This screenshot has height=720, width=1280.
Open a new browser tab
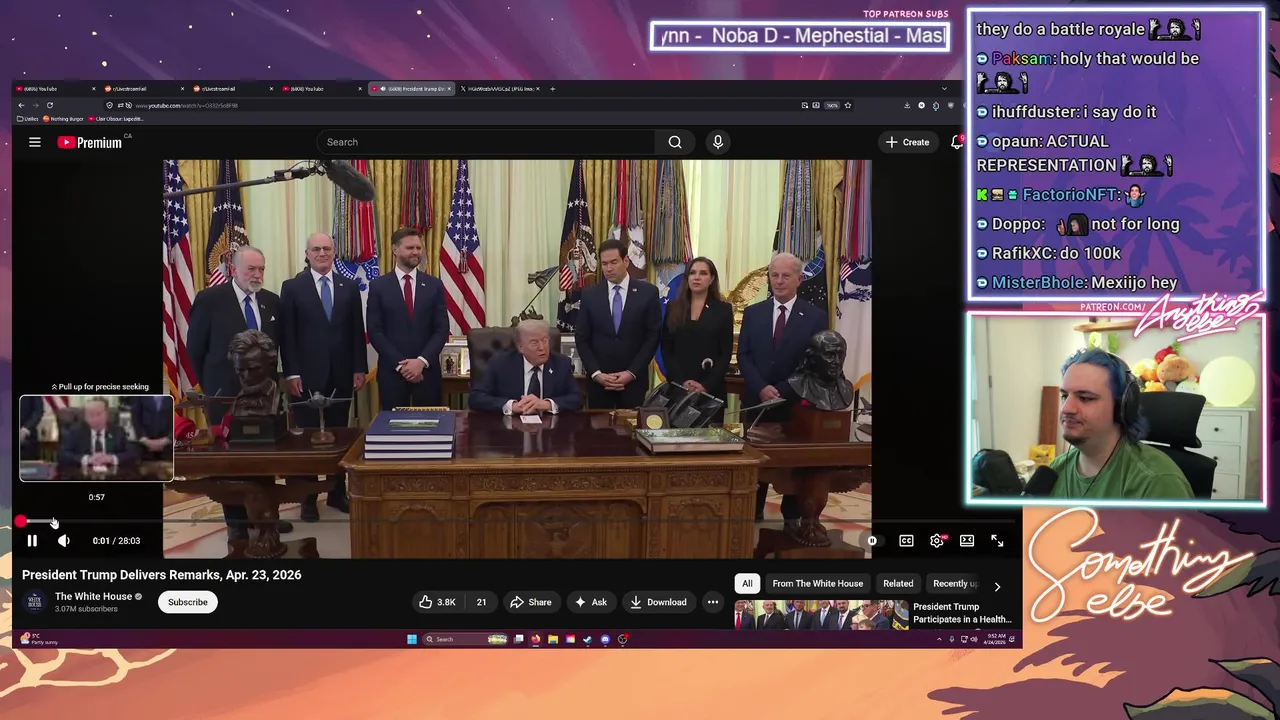(553, 89)
